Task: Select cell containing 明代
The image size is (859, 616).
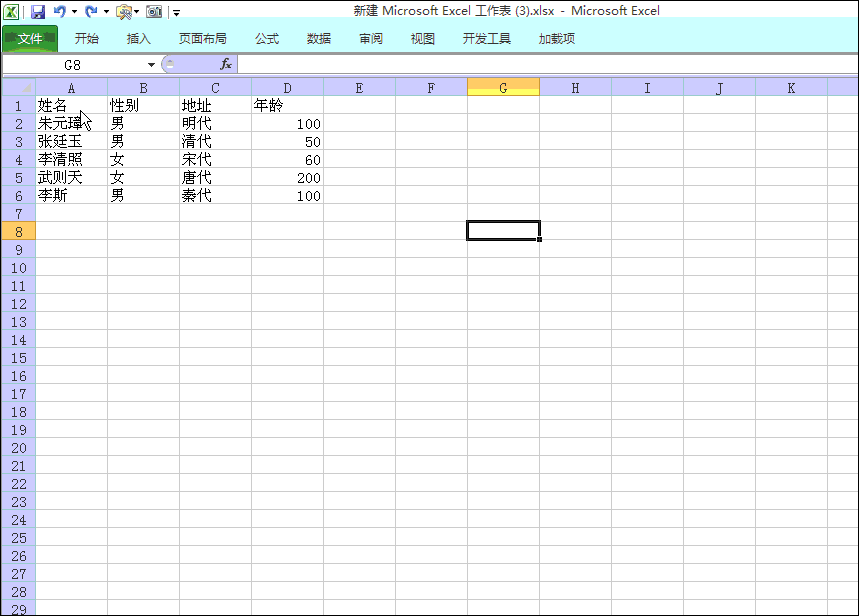Action: (215, 123)
